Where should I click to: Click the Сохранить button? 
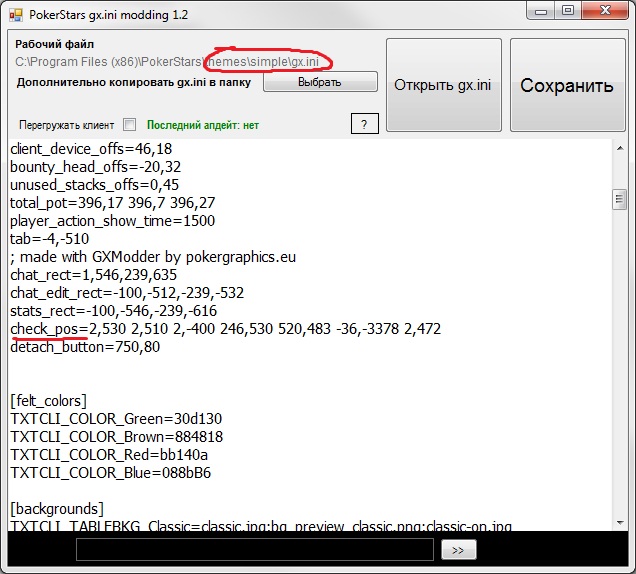567,85
